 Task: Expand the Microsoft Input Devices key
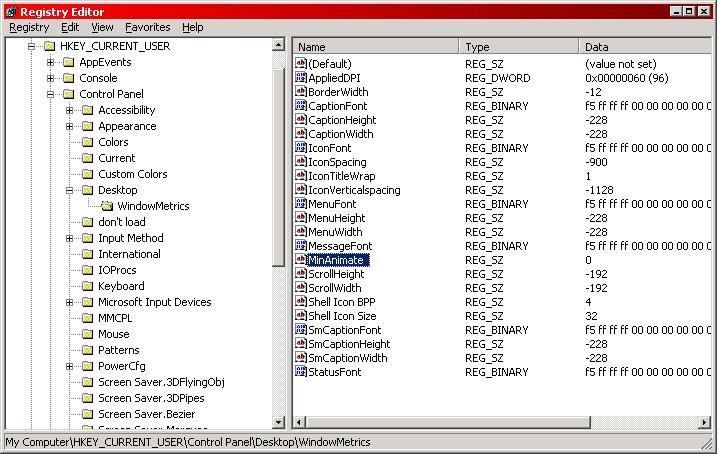[x=70, y=302]
